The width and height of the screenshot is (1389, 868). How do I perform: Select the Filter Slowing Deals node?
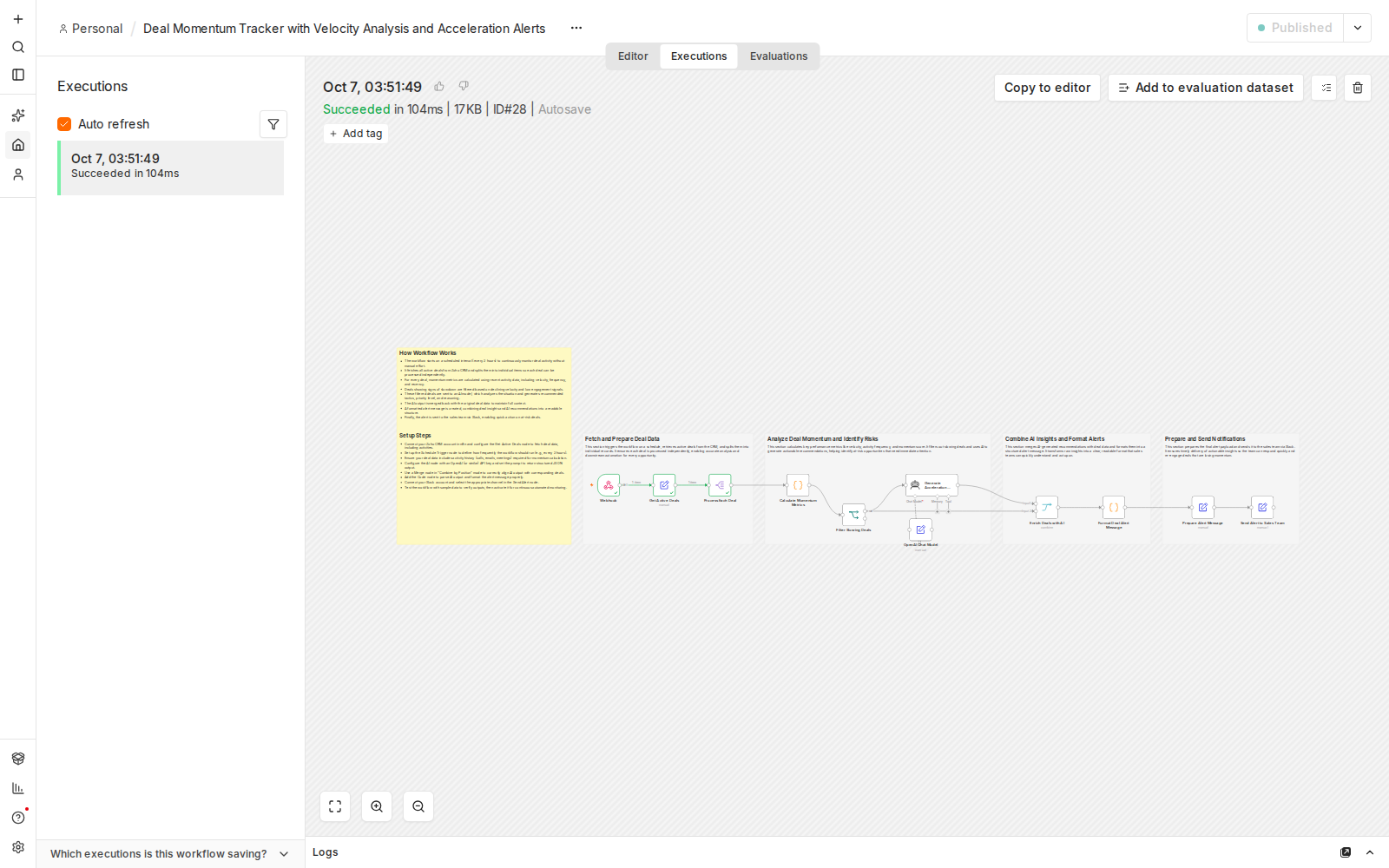[x=853, y=514]
